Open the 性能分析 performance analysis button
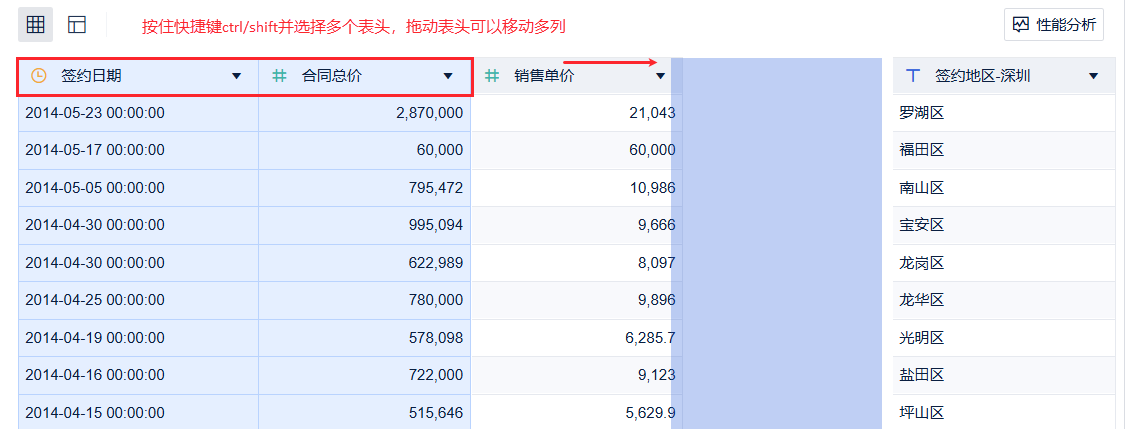The width and height of the screenshot is (1125, 429). 1053,25
